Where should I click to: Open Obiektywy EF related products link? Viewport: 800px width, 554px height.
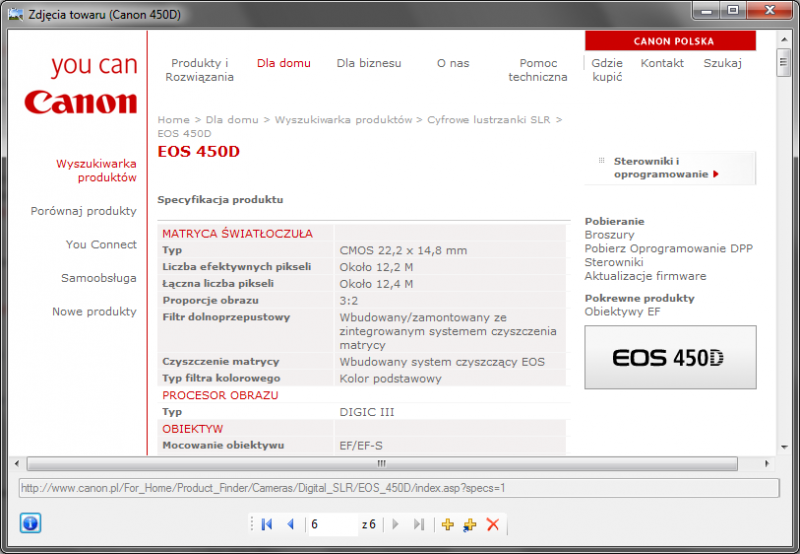coord(622,312)
